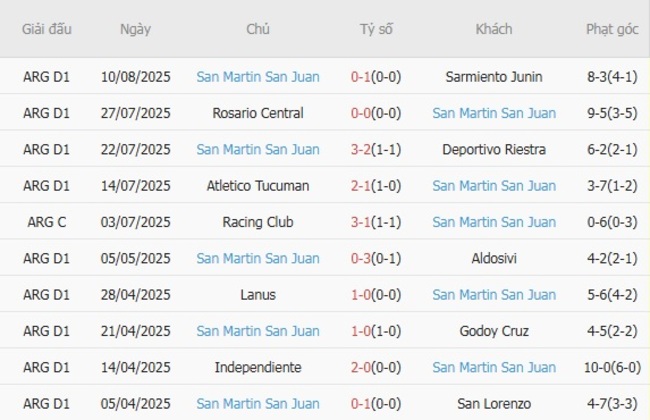Click the Ngày column header

135,29
